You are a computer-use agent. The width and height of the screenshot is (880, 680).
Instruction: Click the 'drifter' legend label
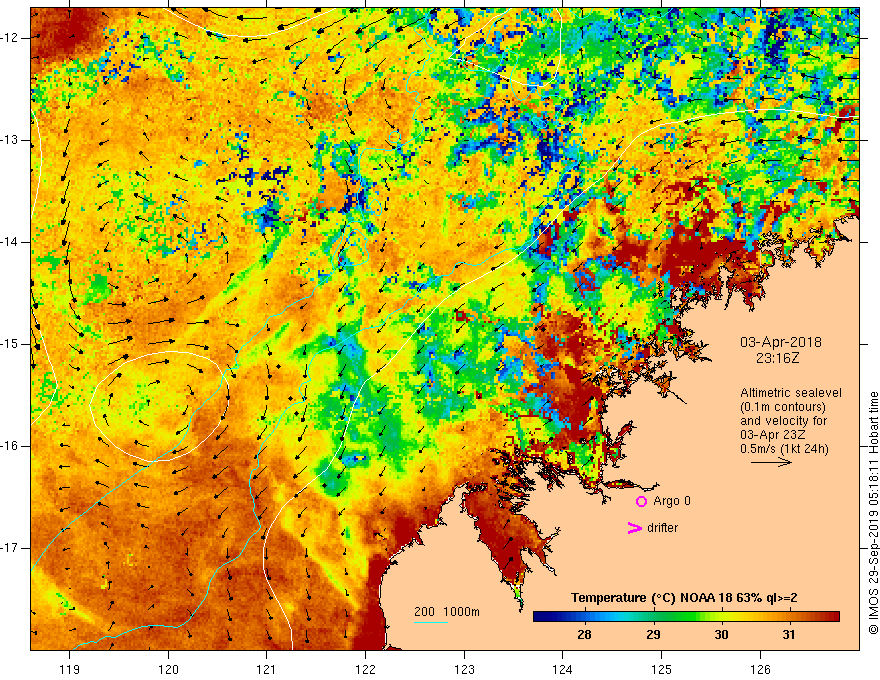[x=662, y=528]
